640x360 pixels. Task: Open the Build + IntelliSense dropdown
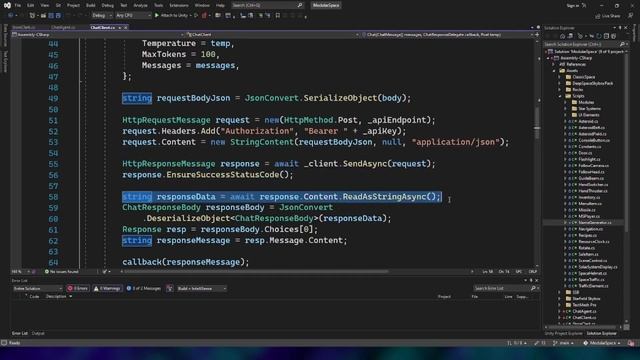pos(202,289)
